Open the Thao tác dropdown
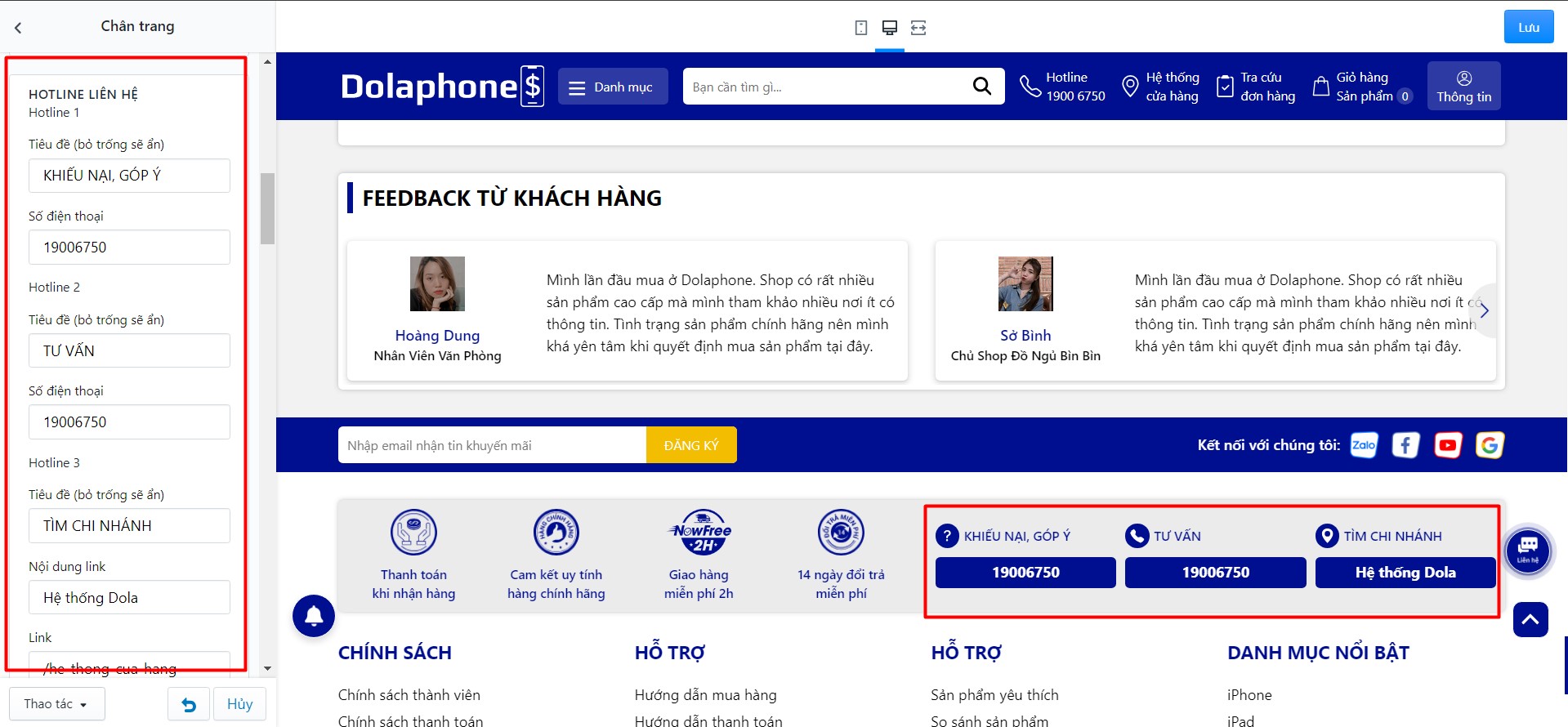Screen dimensions: 1568x727 point(57,704)
